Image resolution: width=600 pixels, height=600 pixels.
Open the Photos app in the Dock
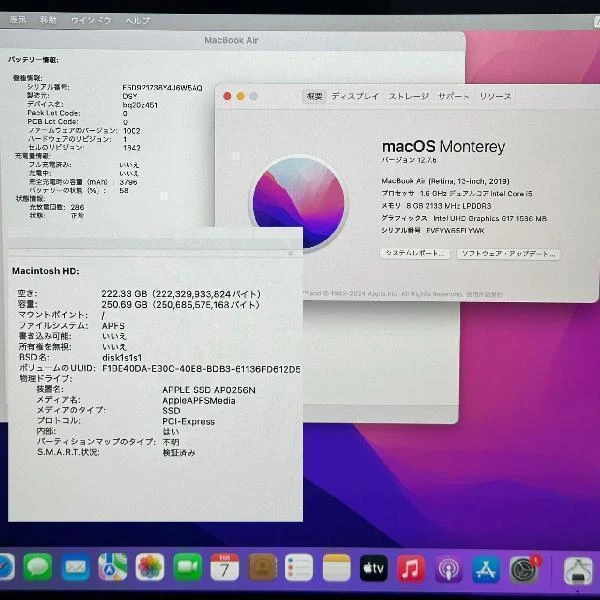click(150, 567)
